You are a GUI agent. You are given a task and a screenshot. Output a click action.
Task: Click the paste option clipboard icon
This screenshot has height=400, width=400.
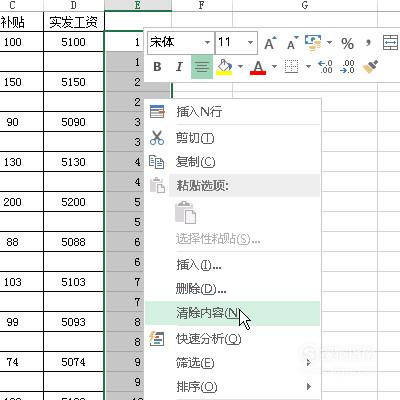click(x=186, y=212)
